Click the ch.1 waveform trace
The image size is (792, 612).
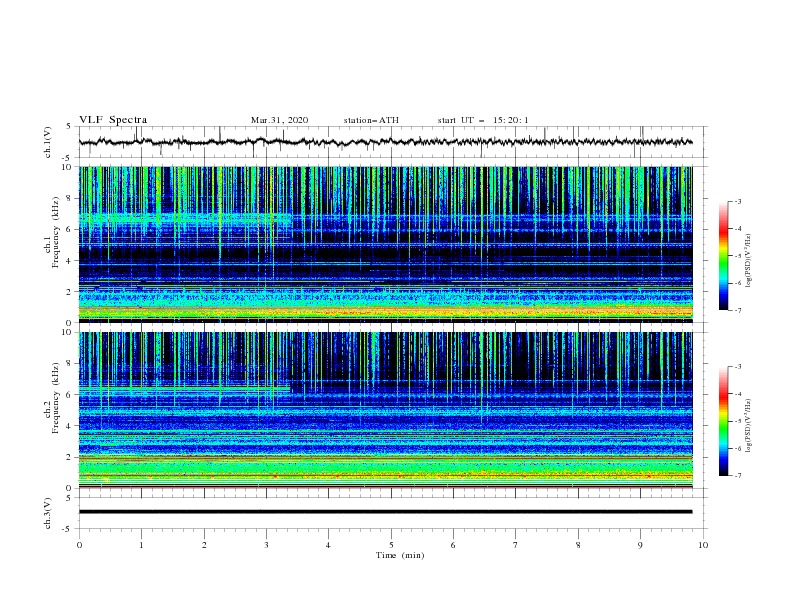385,142
